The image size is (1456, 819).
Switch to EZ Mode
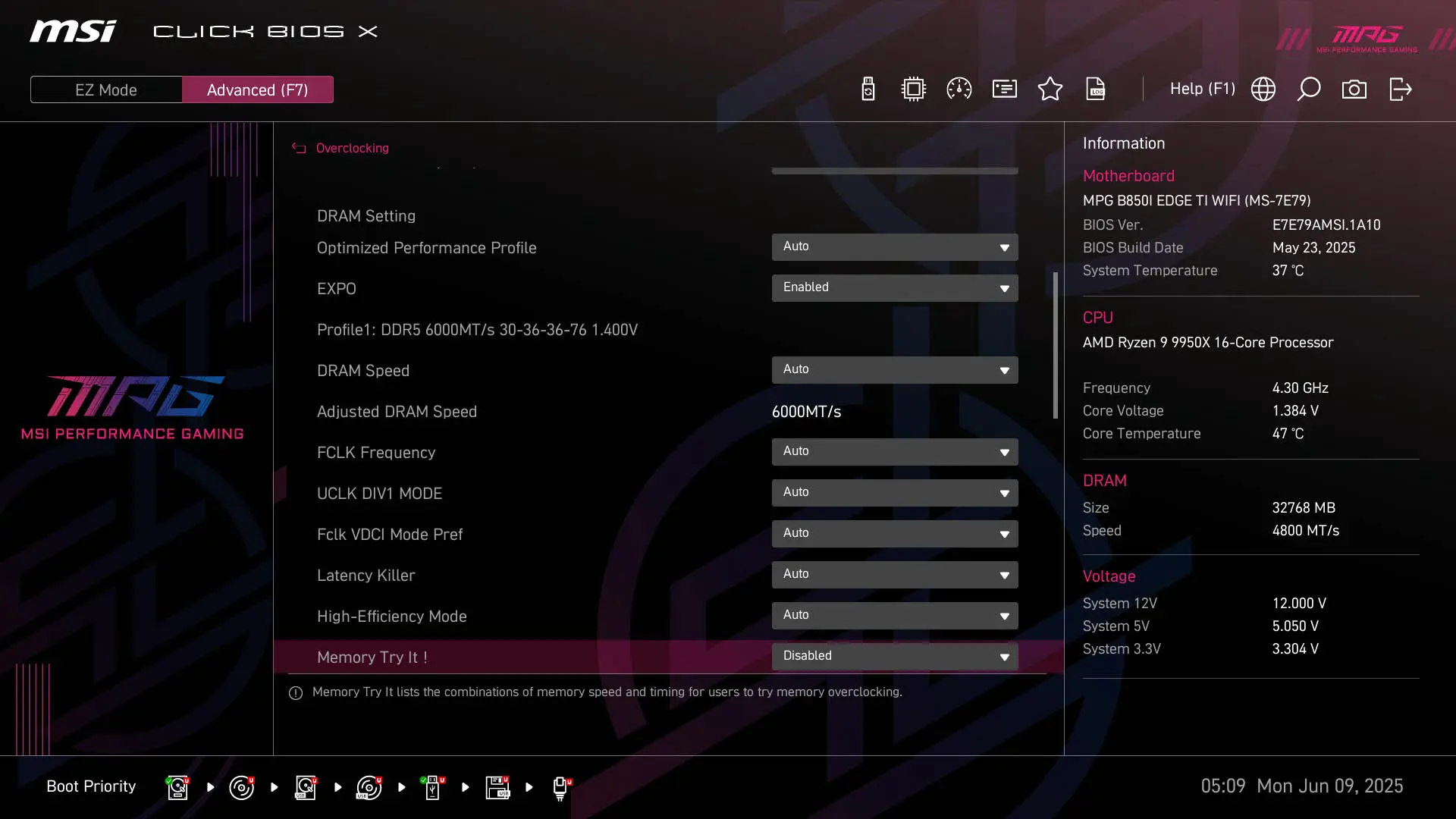point(106,89)
